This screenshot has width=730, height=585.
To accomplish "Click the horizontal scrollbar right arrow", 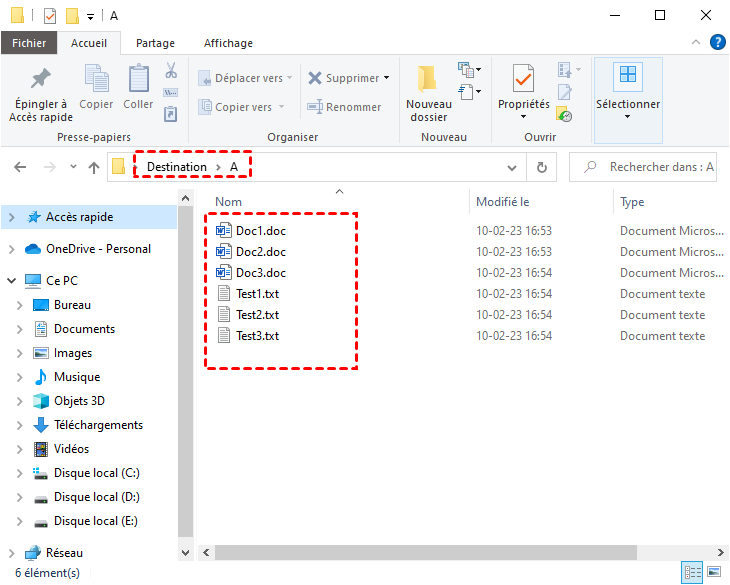I will click(x=720, y=552).
